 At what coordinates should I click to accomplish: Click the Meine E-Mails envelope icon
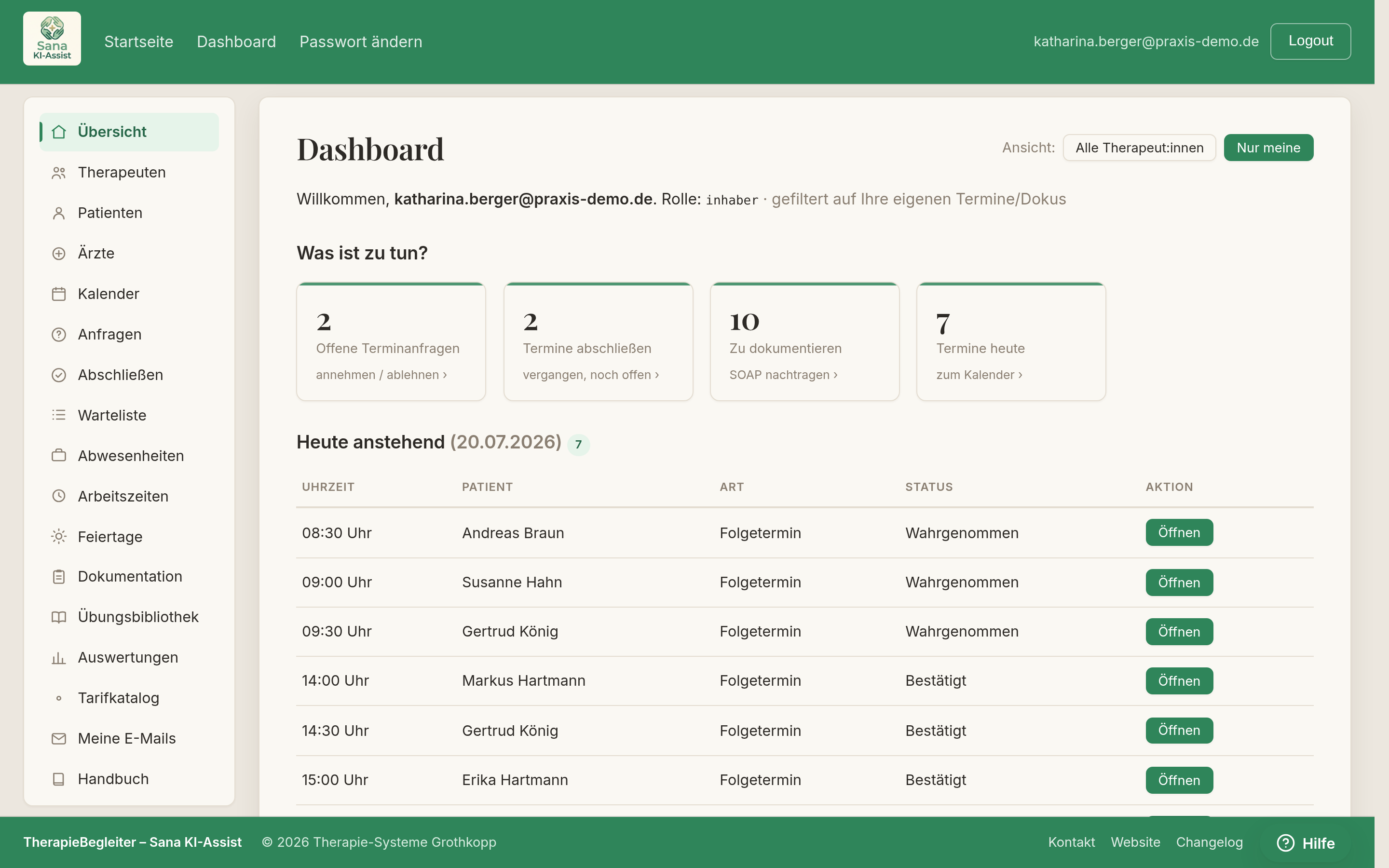pos(58,739)
